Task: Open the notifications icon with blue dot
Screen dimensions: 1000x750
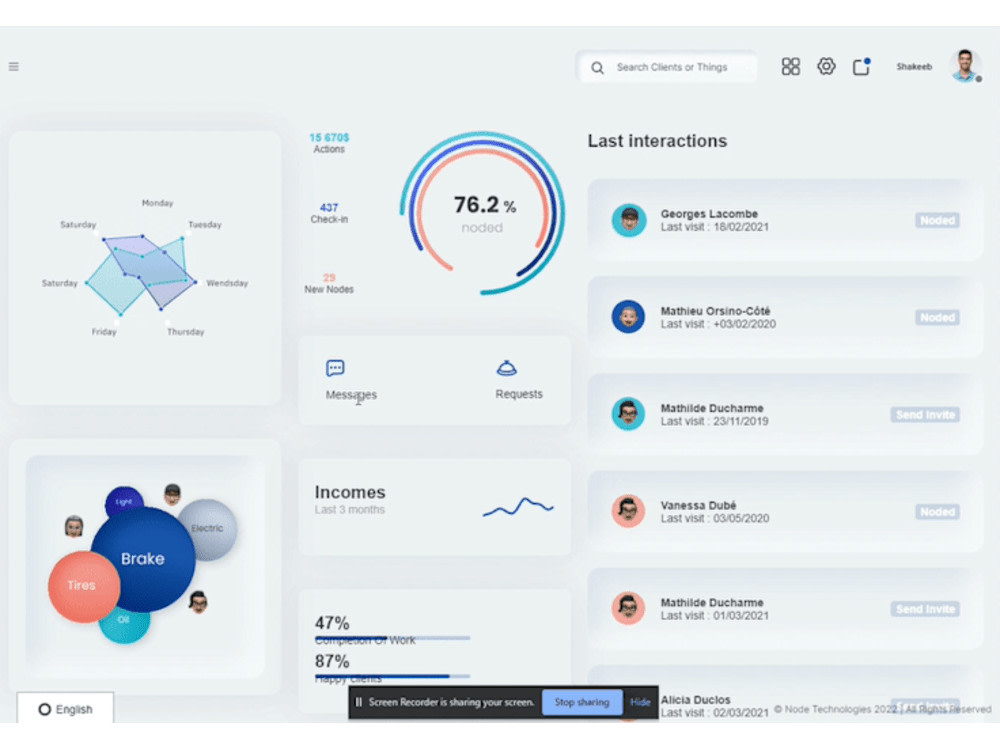Action: coord(862,66)
